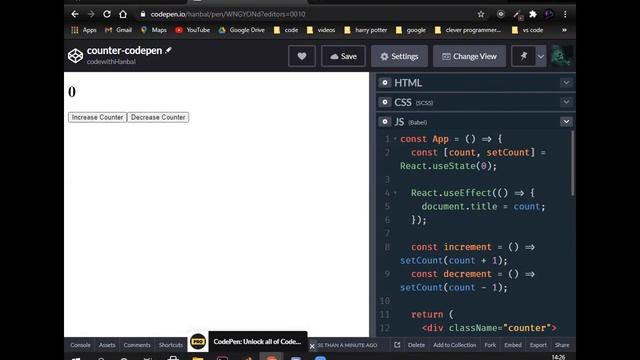Image resolution: width=640 pixels, height=360 pixels.
Task: Fork this pen
Action: point(490,345)
